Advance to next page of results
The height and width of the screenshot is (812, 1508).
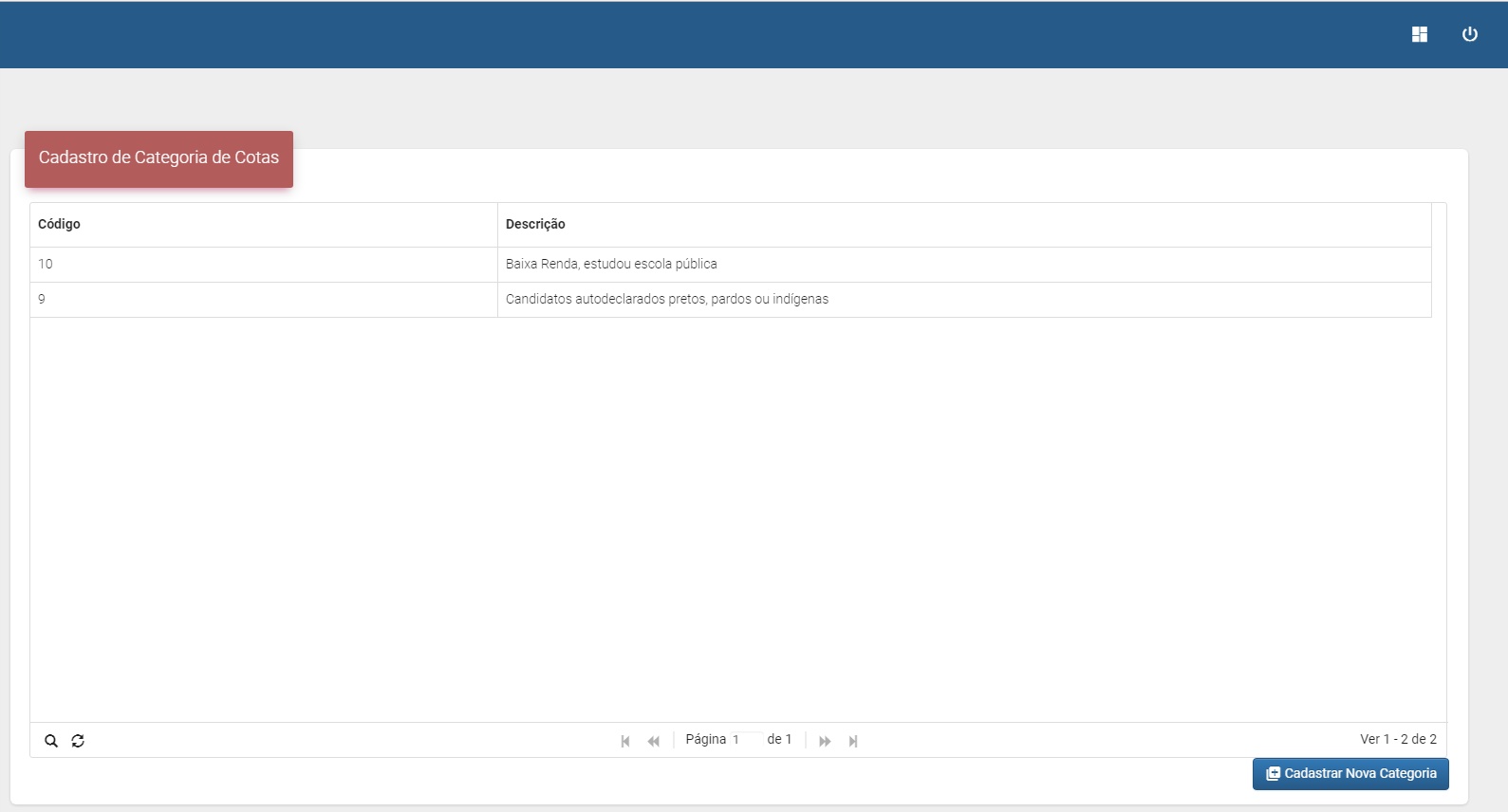[825, 741]
